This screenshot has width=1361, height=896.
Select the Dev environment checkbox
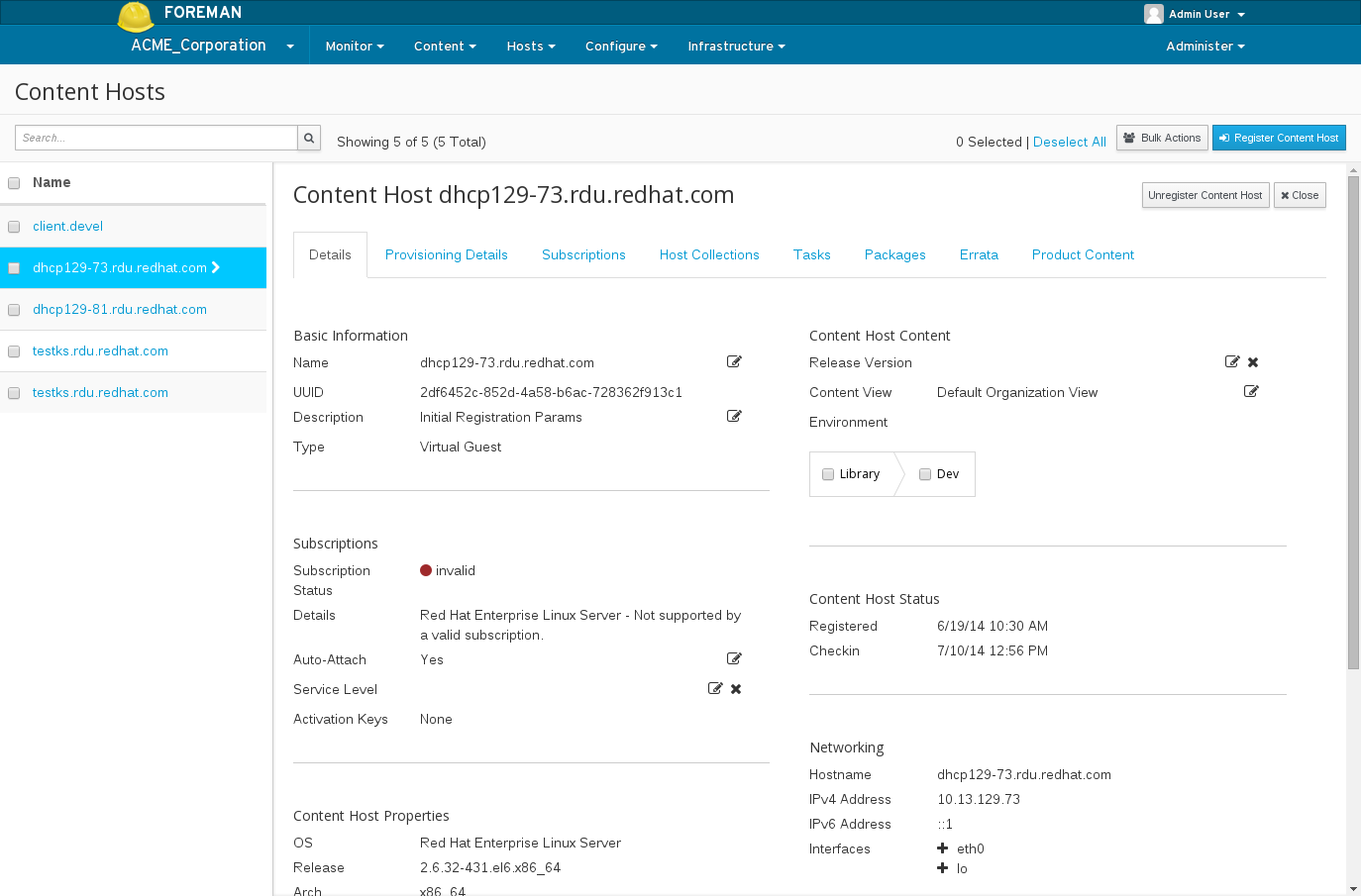925,474
